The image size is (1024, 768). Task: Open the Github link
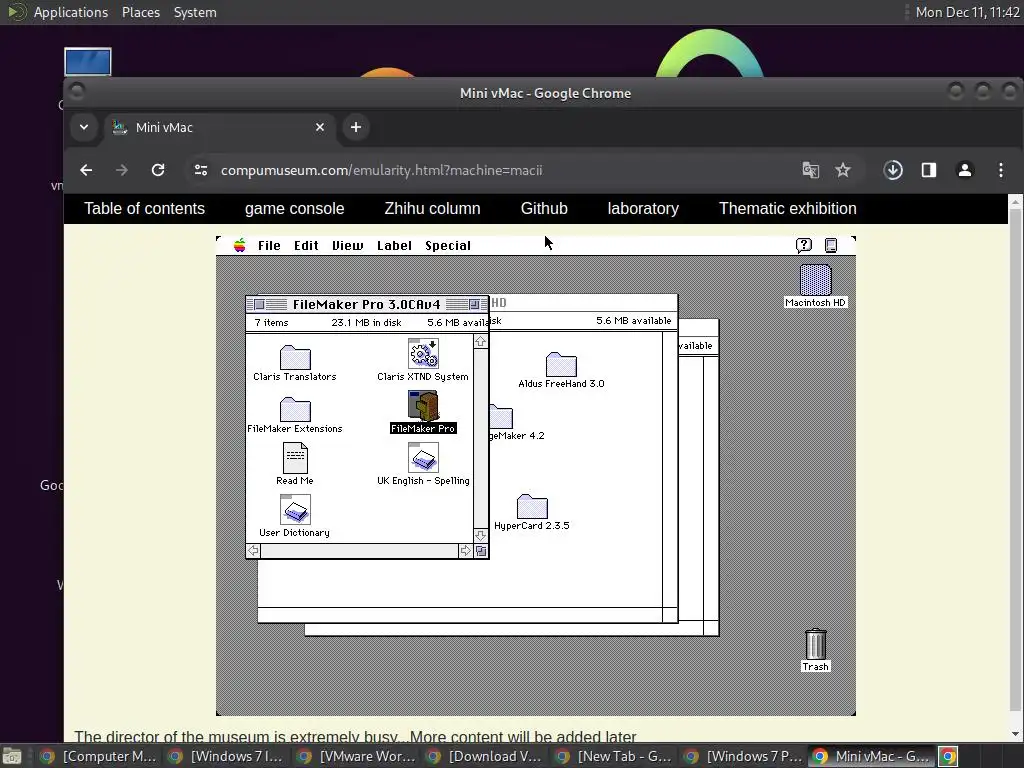click(x=544, y=208)
